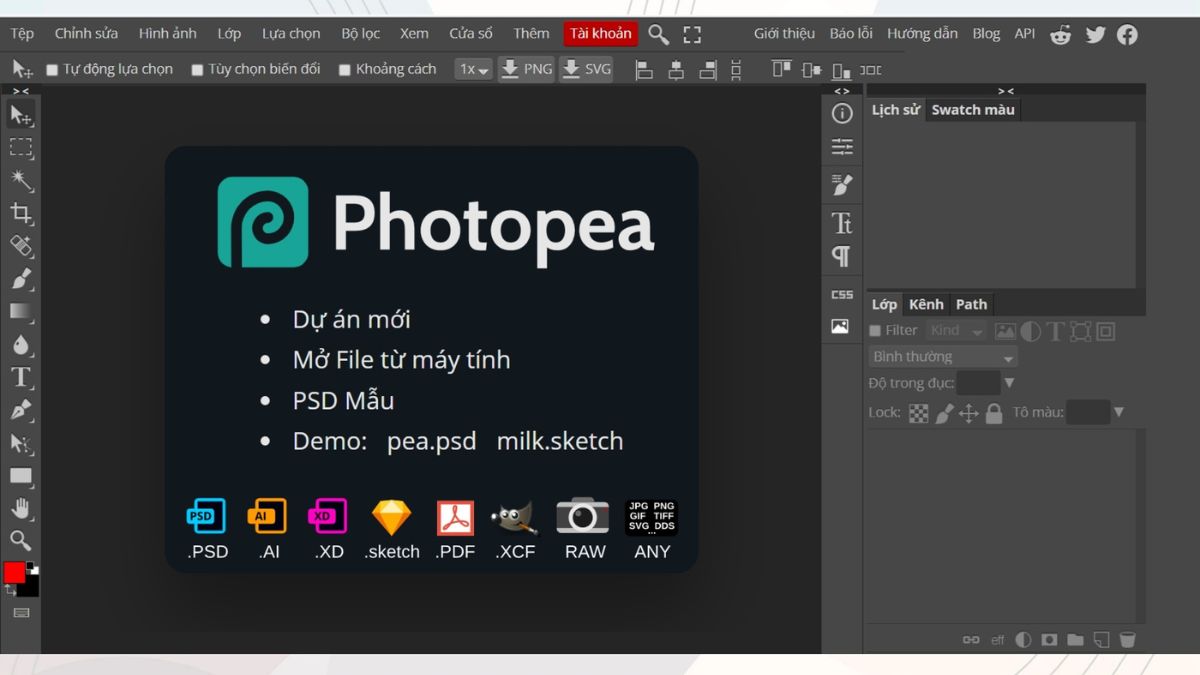Select the Rectangle shape tool

pyautogui.click(x=21, y=476)
